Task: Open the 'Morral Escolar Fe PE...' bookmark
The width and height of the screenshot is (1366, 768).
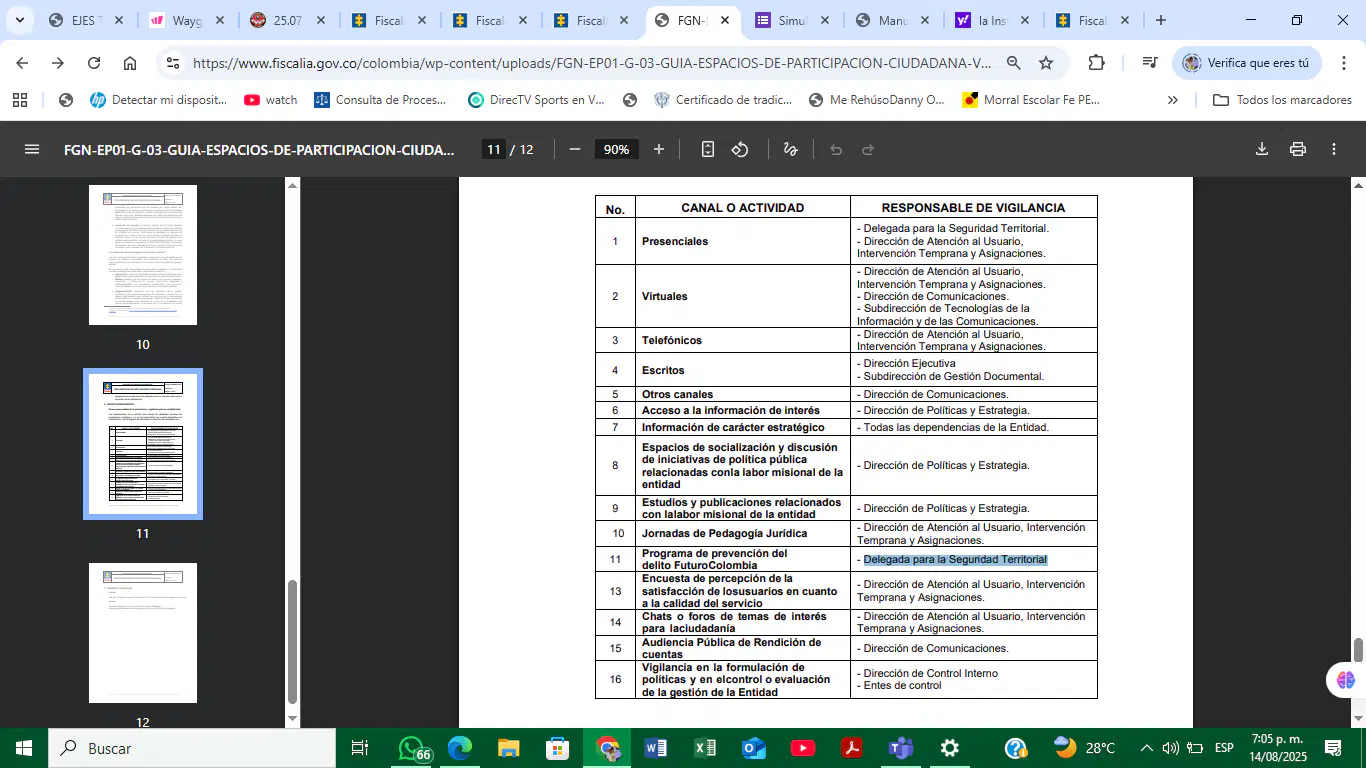Action: click(x=1031, y=100)
